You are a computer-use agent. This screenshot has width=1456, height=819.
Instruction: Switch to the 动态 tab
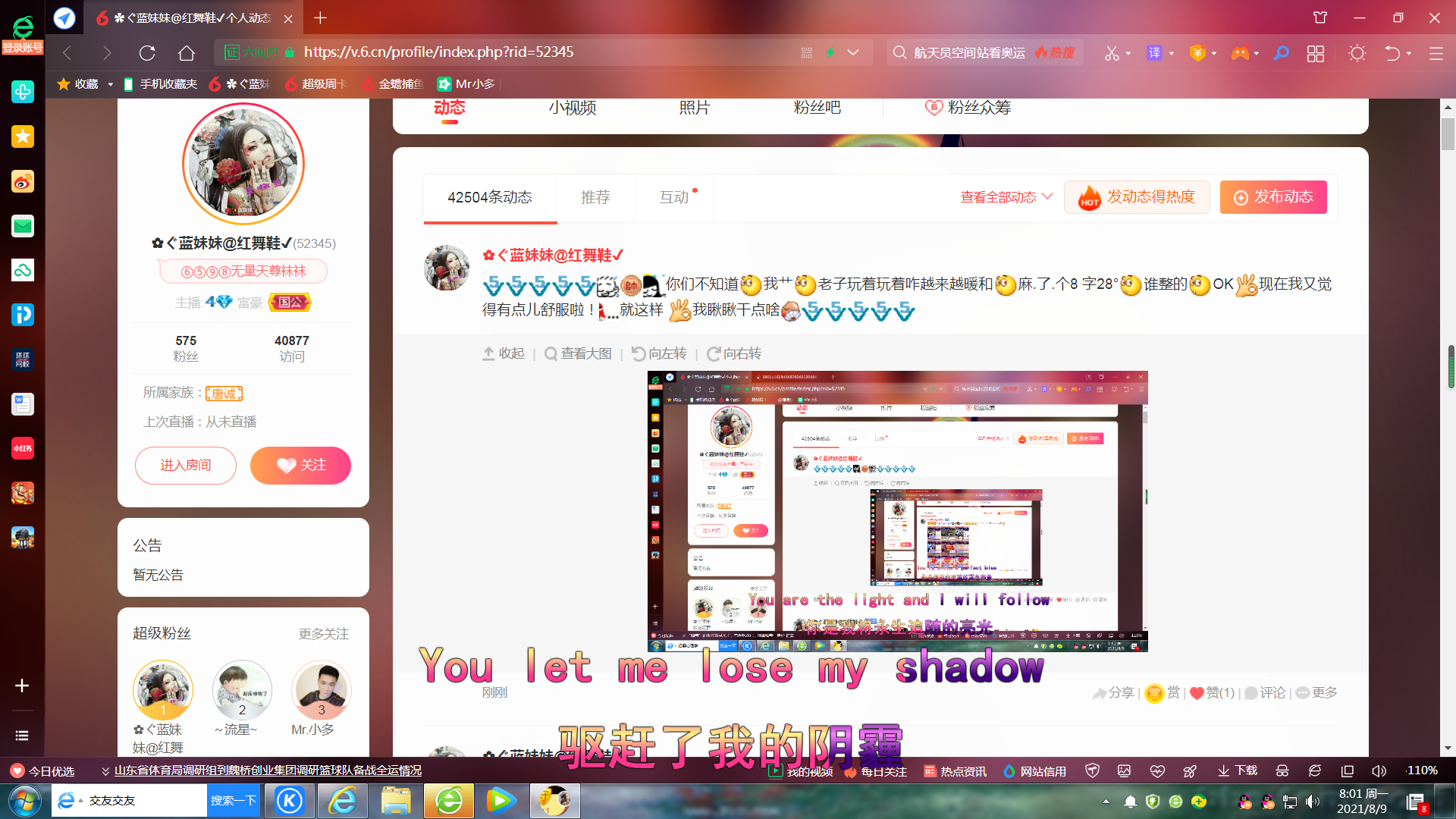click(x=450, y=108)
